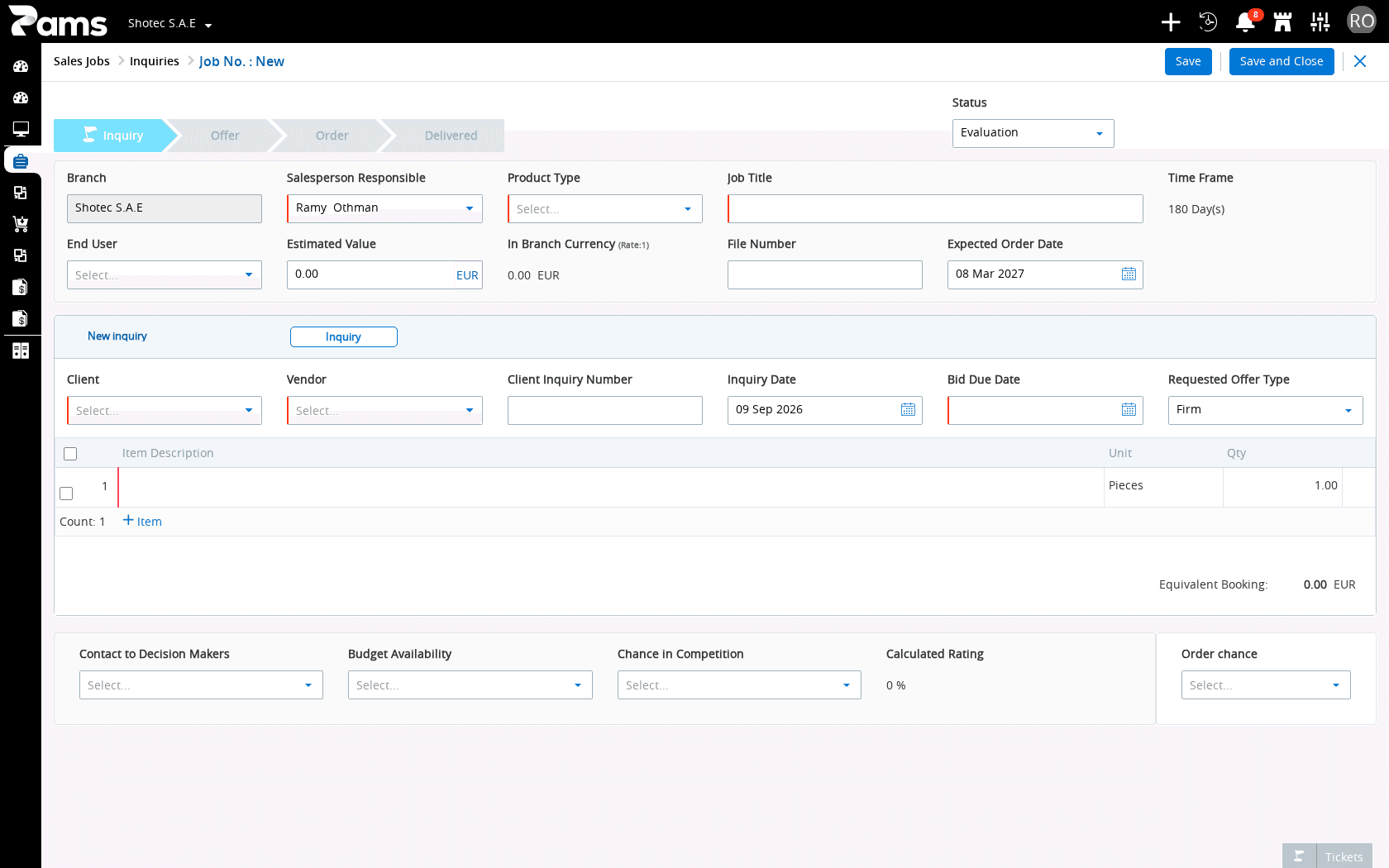Click the blue briefcase icon in the sidebar
1389x868 pixels.
click(21, 161)
